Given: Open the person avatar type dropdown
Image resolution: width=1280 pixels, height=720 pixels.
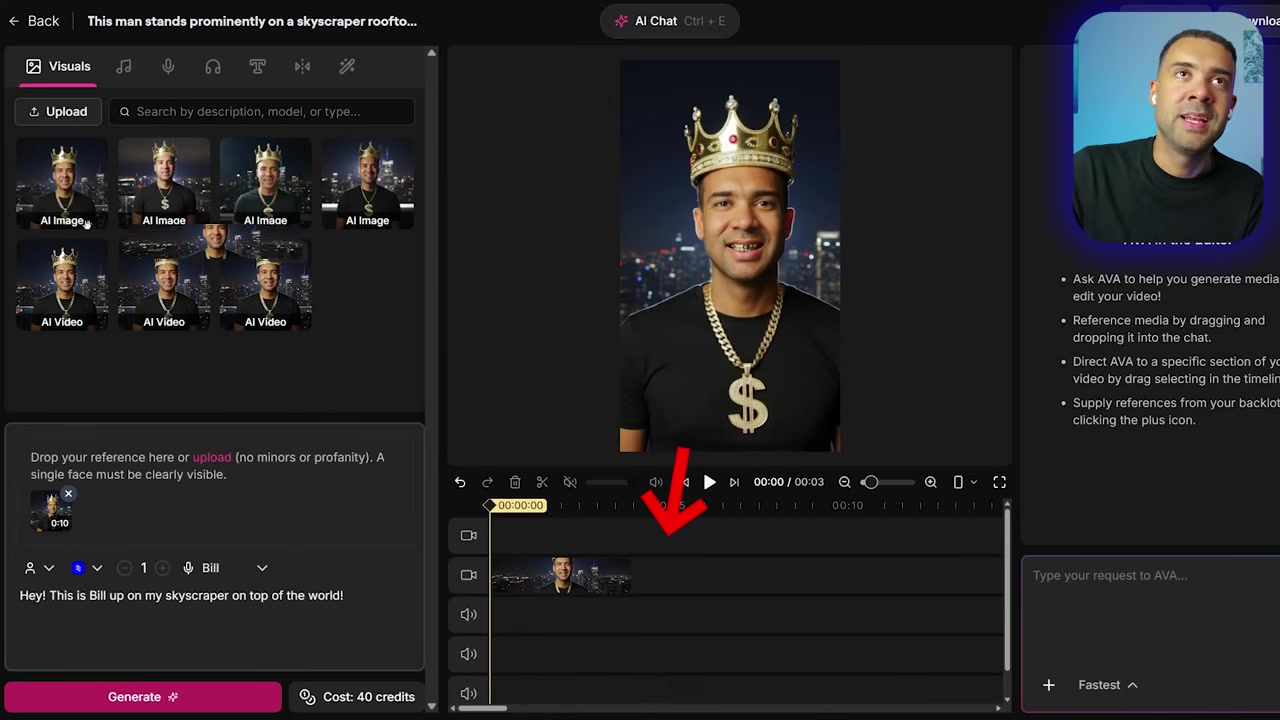Looking at the screenshot, I should 38,568.
